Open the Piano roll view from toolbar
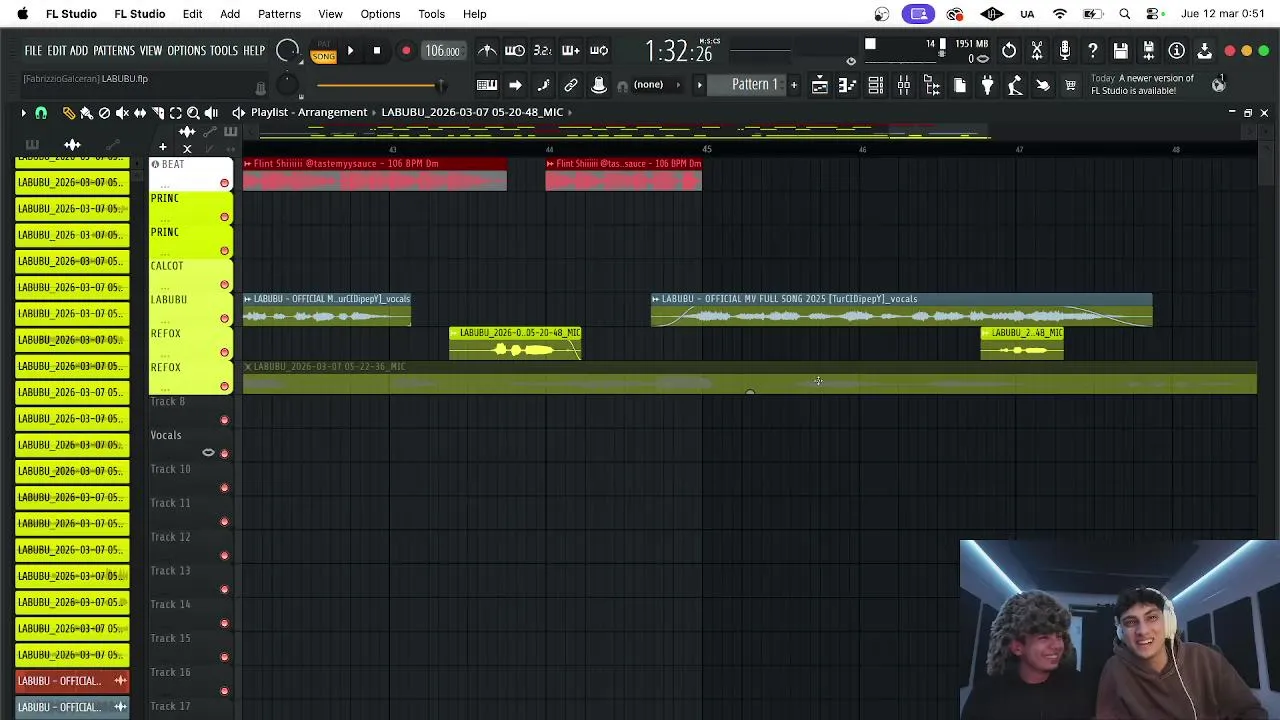Viewport: 1280px width, 720px height. [847, 85]
